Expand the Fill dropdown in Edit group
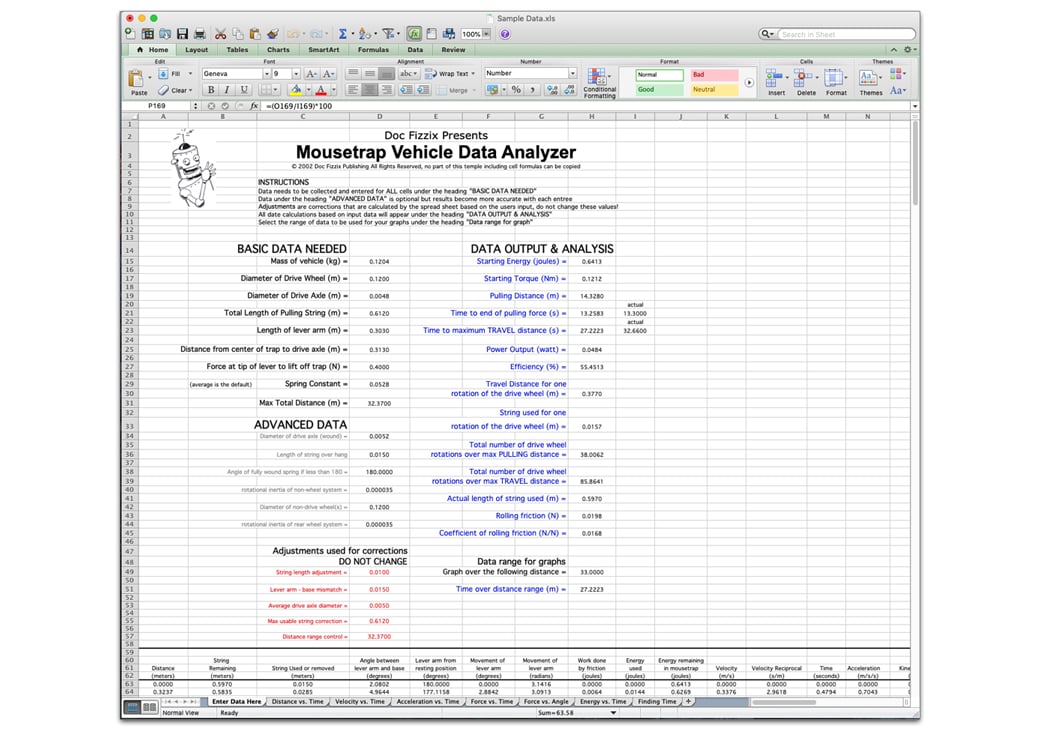Image resolution: width=1055 pixels, height=733 pixels. [190, 73]
